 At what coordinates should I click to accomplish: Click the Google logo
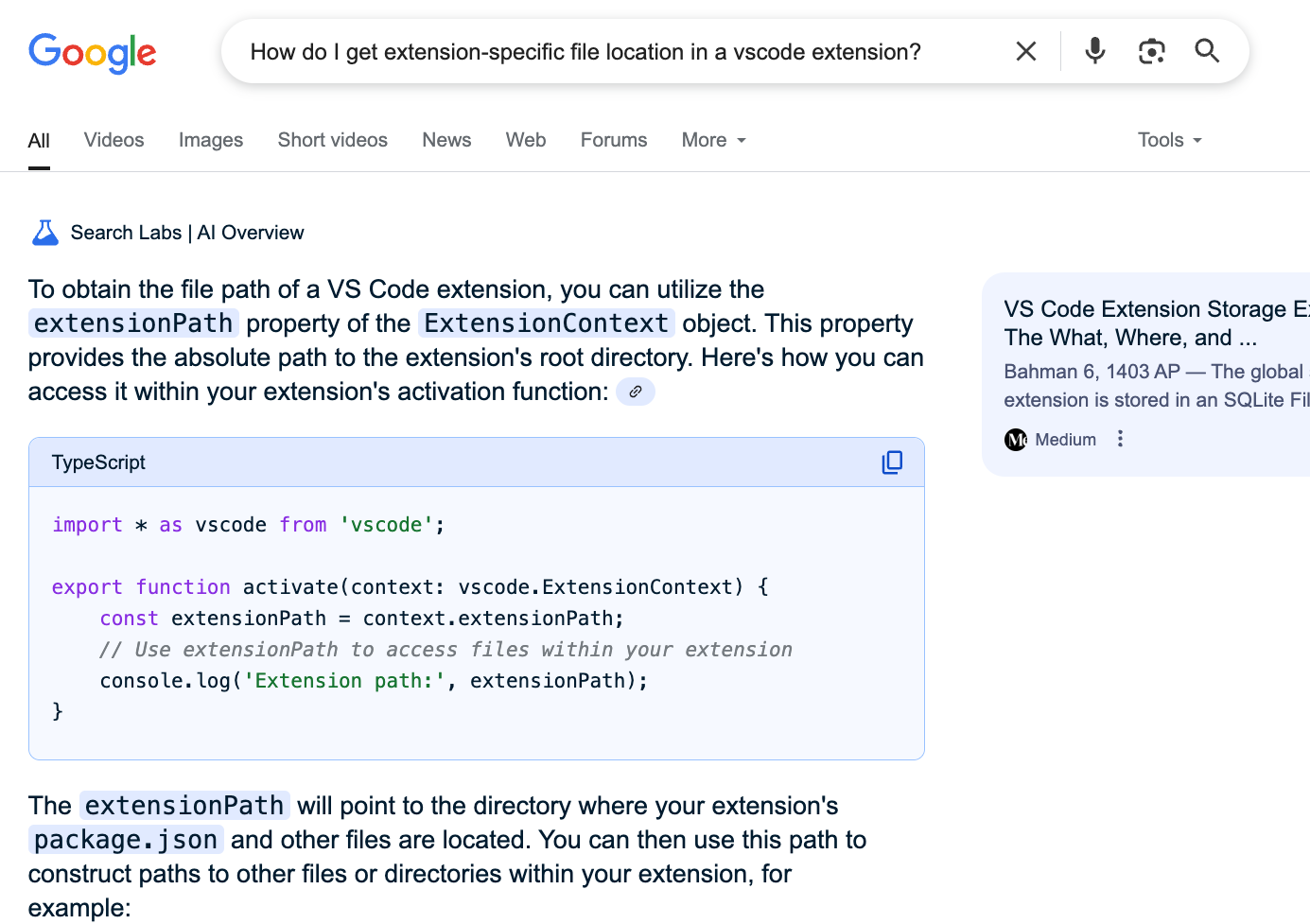click(x=93, y=53)
